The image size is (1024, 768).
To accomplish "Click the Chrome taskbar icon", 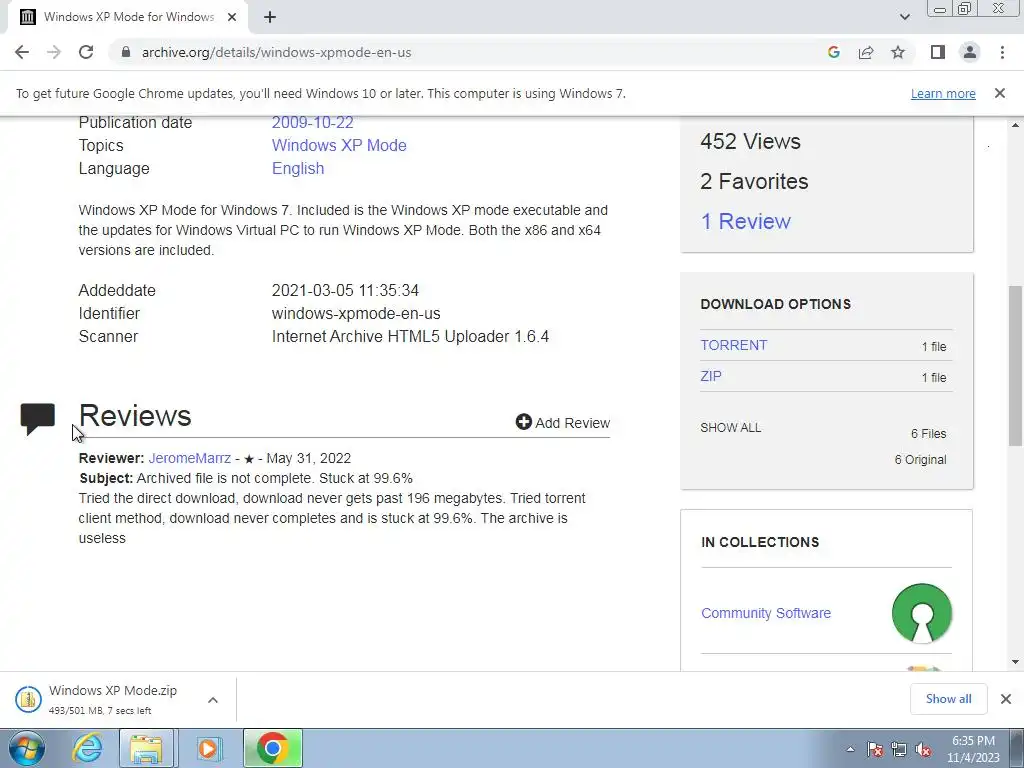I will (x=273, y=748).
